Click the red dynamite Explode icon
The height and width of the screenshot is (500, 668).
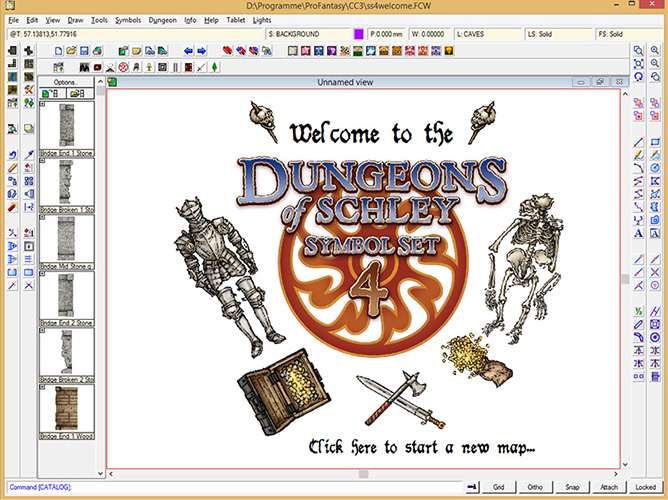pyautogui.click(x=12, y=207)
